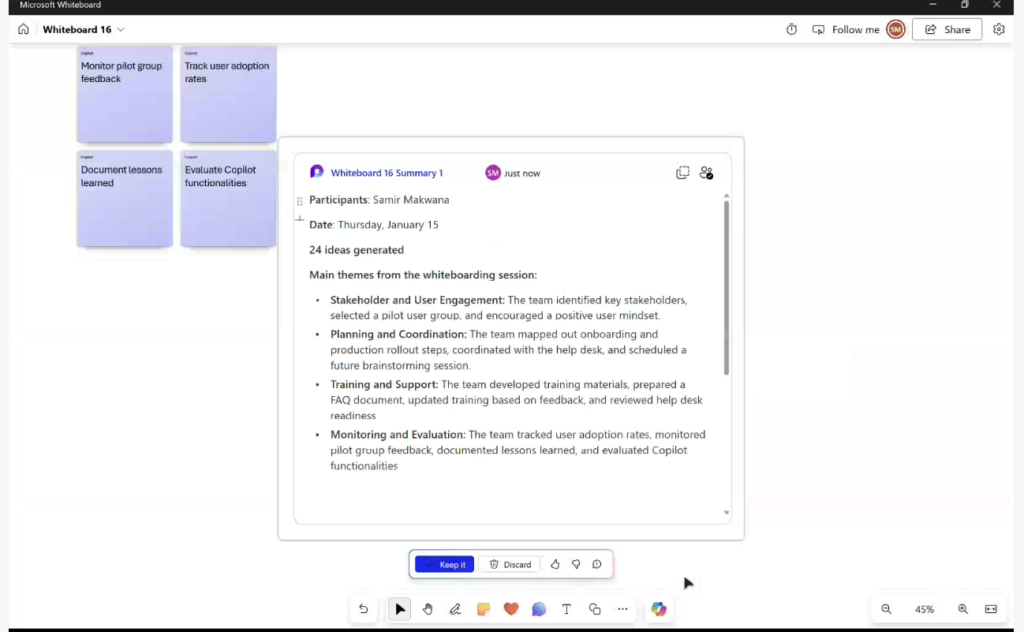The width and height of the screenshot is (1024, 632).
Task: Open the comment bubble tool
Action: (x=539, y=609)
